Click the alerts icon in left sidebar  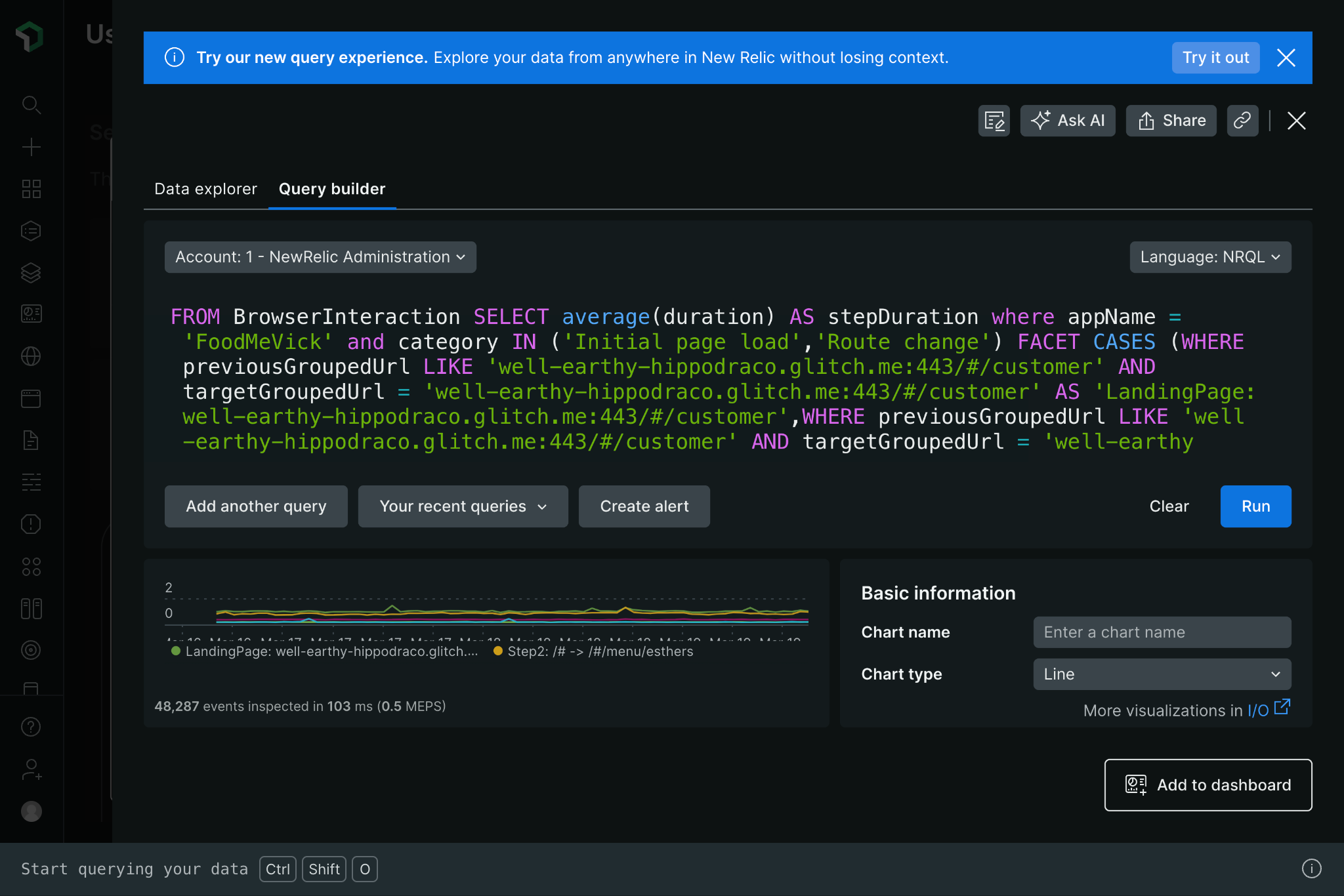click(31, 524)
